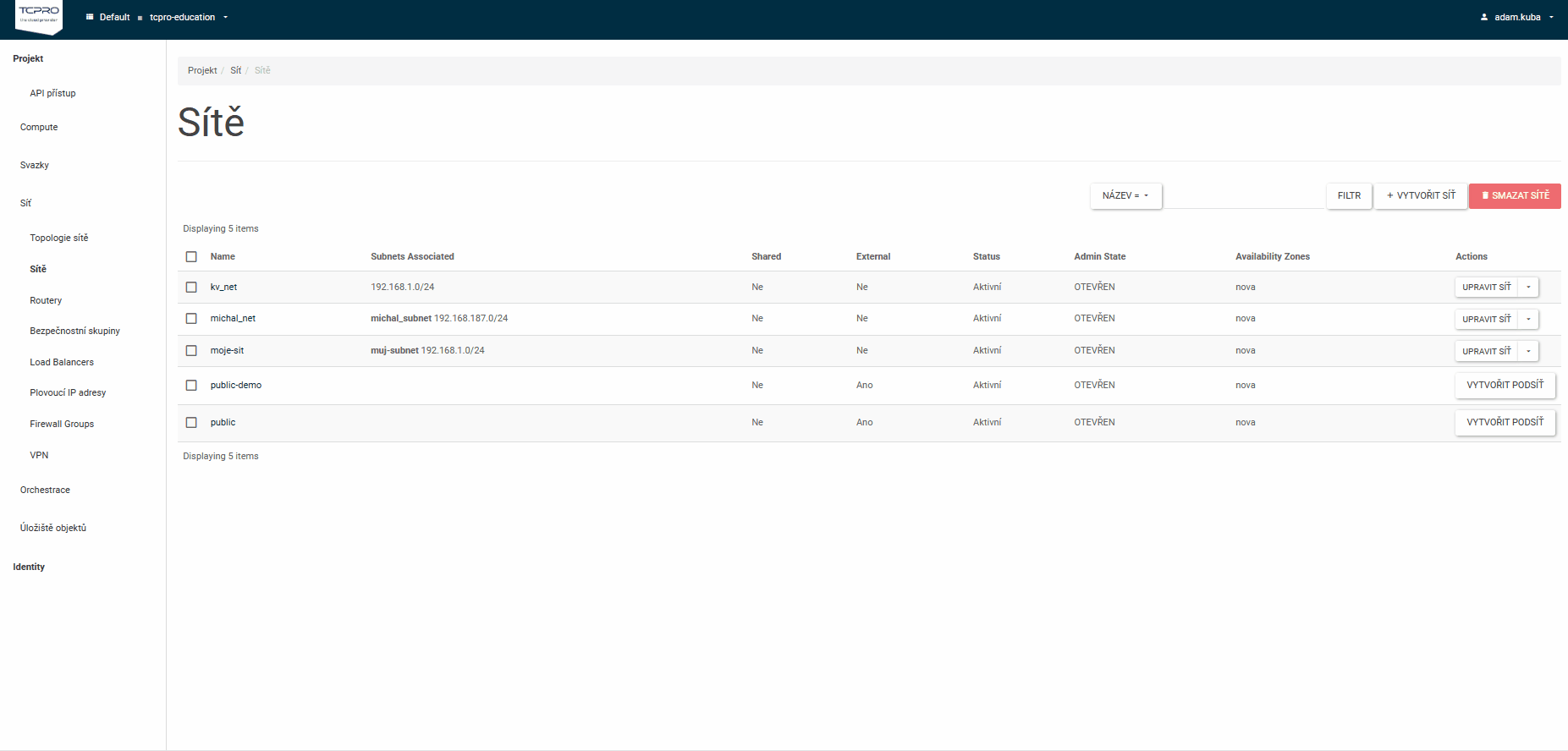Click UPRAVIT SÍŤ for michal_net
The image size is (1568, 751).
point(1486,319)
